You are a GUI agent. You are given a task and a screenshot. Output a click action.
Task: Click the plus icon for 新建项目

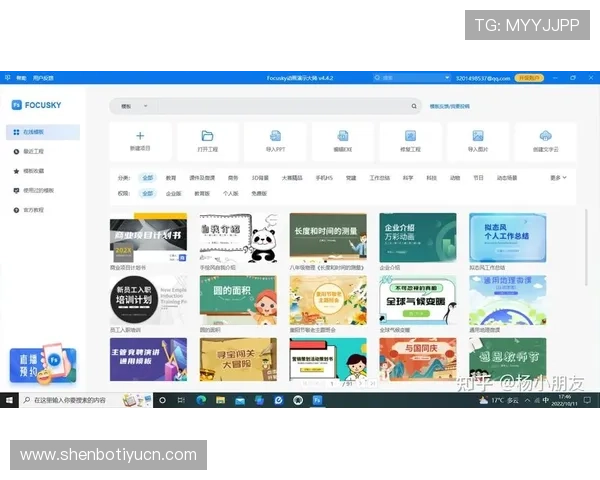(x=140, y=136)
